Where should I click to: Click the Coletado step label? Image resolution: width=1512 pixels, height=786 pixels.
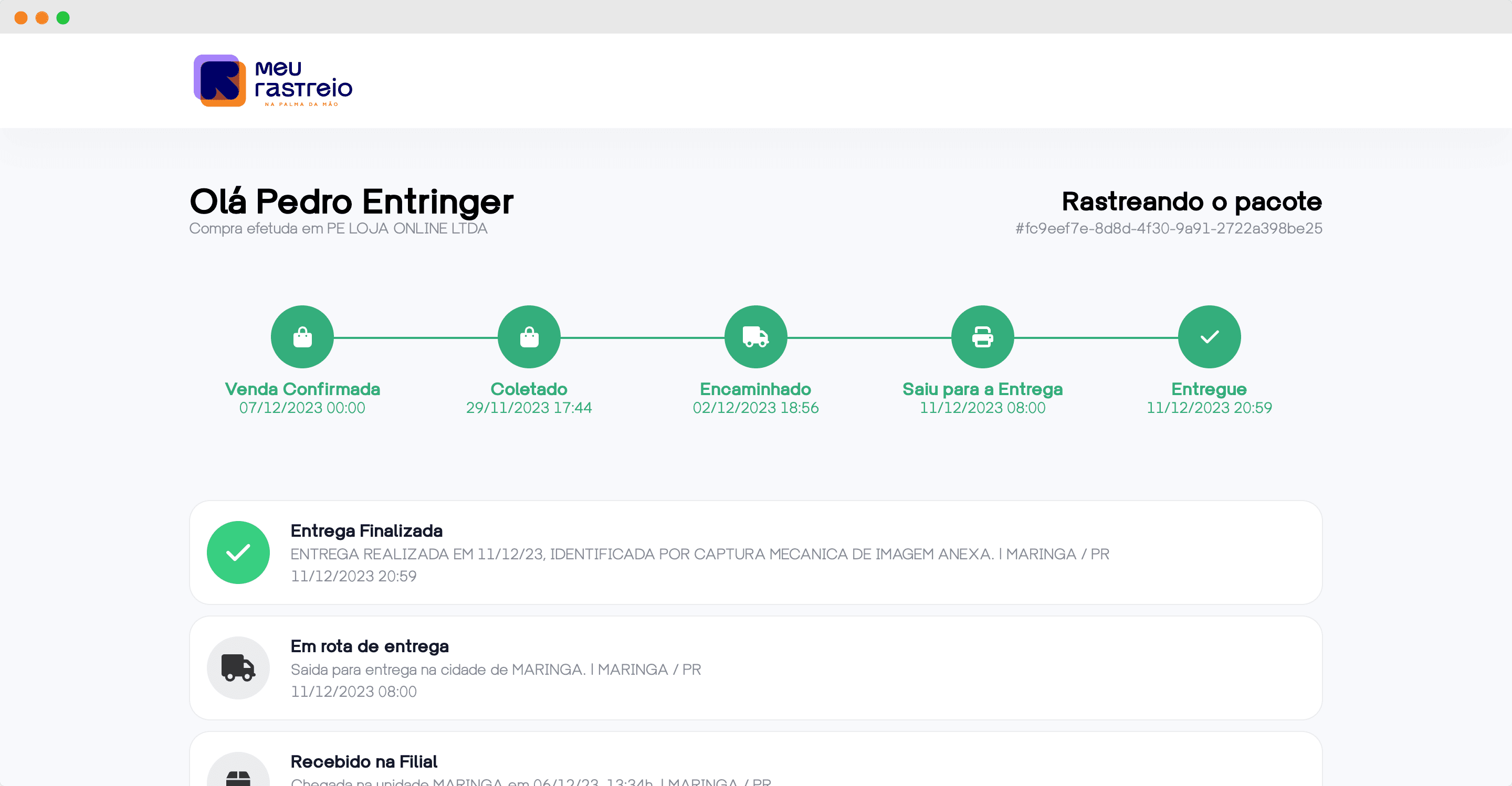click(529, 389)
